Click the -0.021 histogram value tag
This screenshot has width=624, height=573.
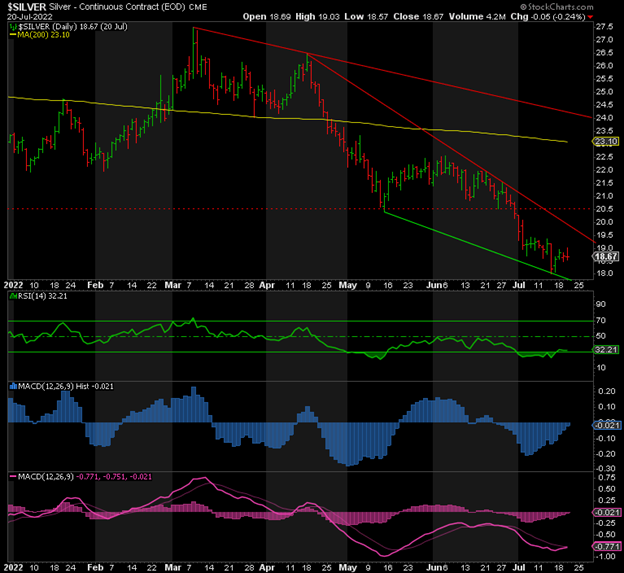coord(606,425)
